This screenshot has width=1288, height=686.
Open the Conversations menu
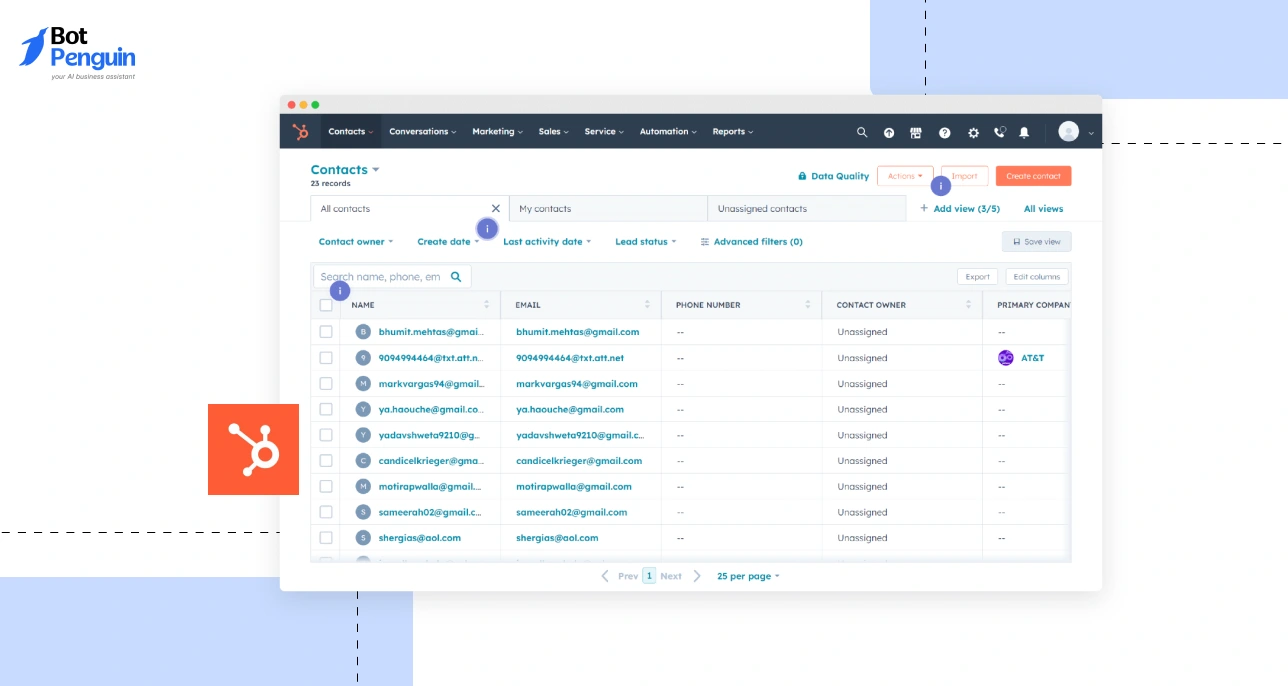click(420, 131)
